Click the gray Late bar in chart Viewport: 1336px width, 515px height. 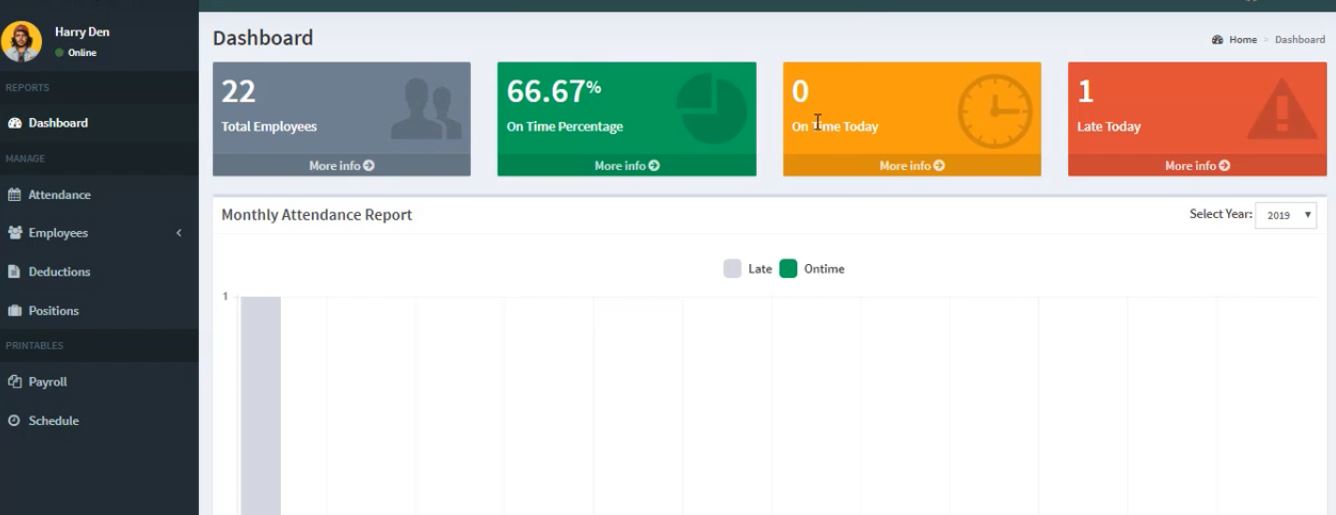tap(260, 405)
